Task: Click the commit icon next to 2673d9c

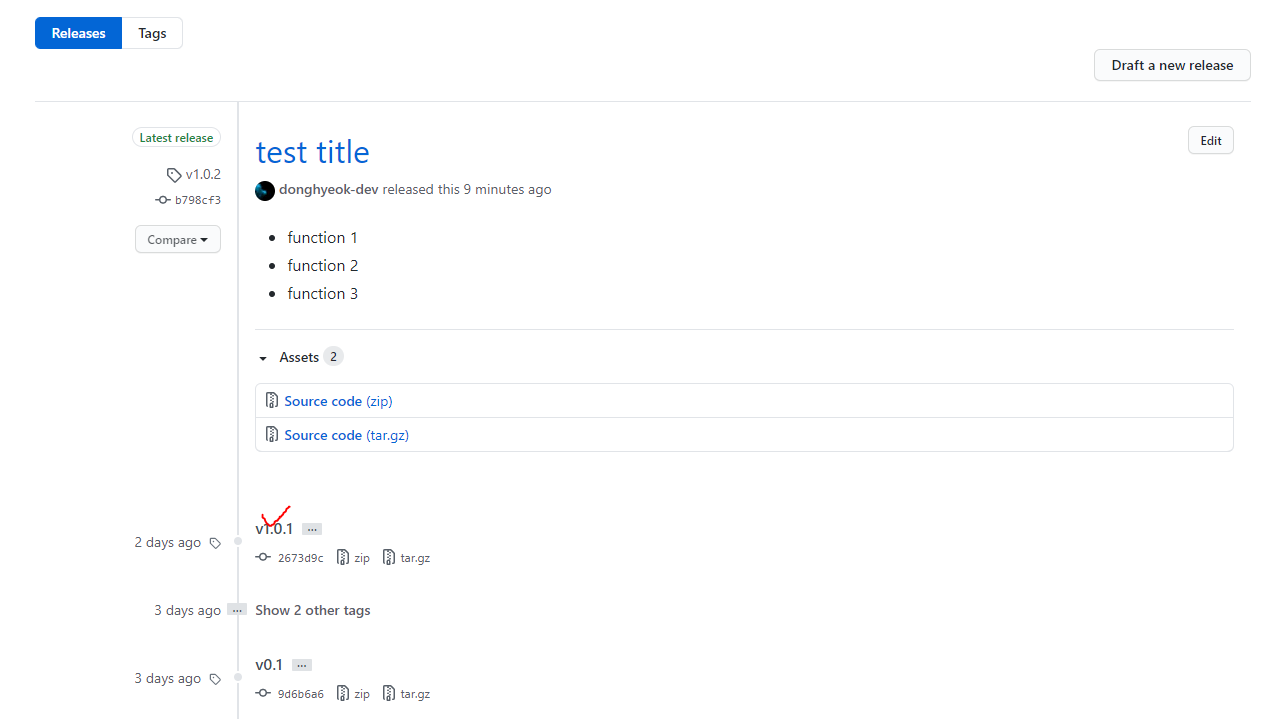Action: 263,558
